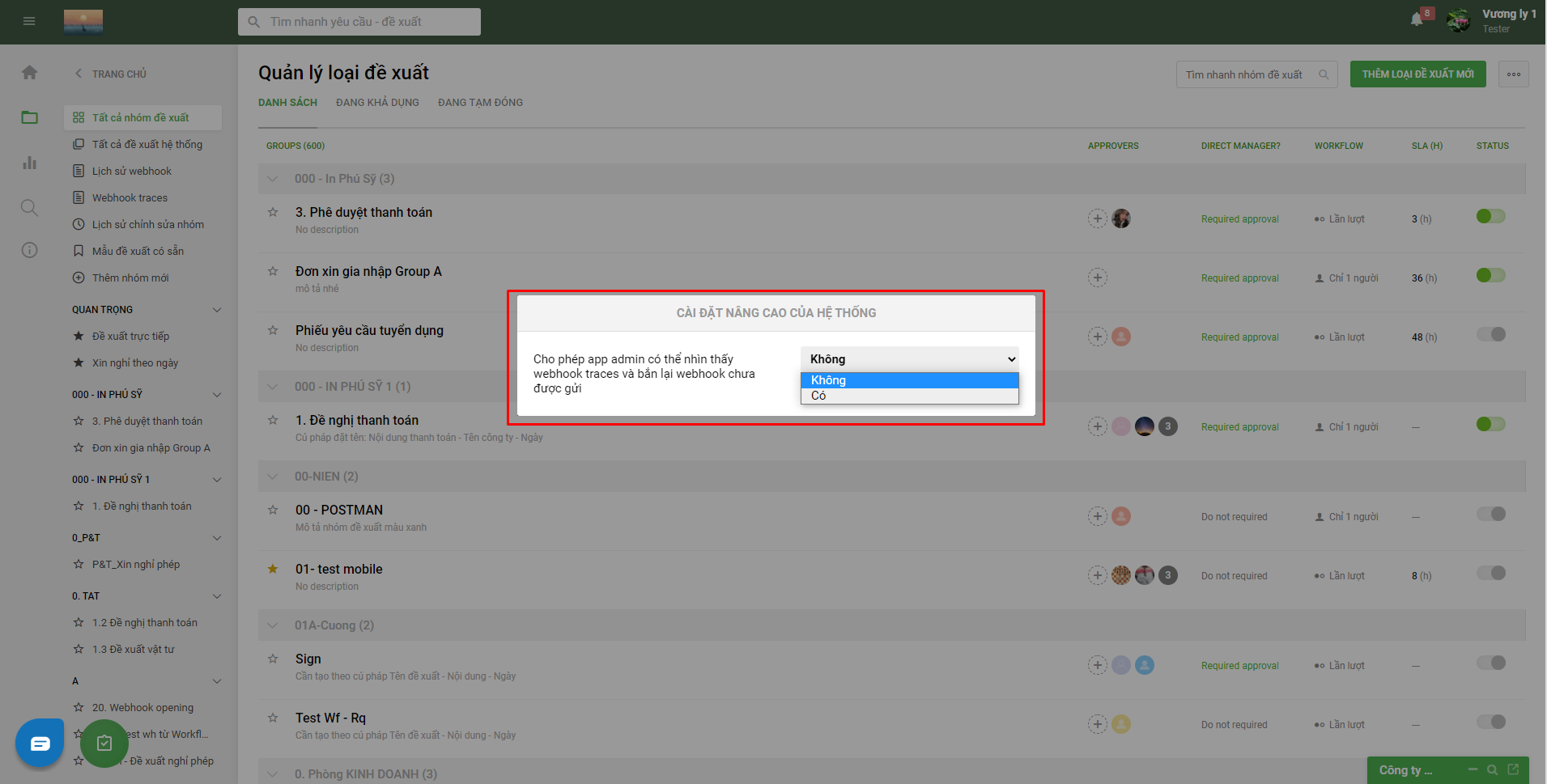1547x784 pixels.
Task: Add approver for Test Wf - Rq
Action: tap(1097, 724)
